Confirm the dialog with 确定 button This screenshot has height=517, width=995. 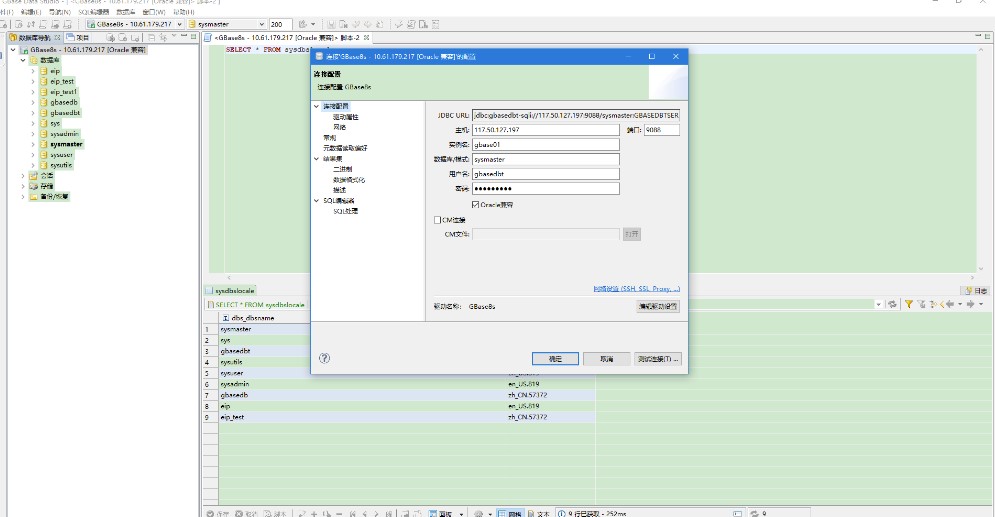click(555, 359)
